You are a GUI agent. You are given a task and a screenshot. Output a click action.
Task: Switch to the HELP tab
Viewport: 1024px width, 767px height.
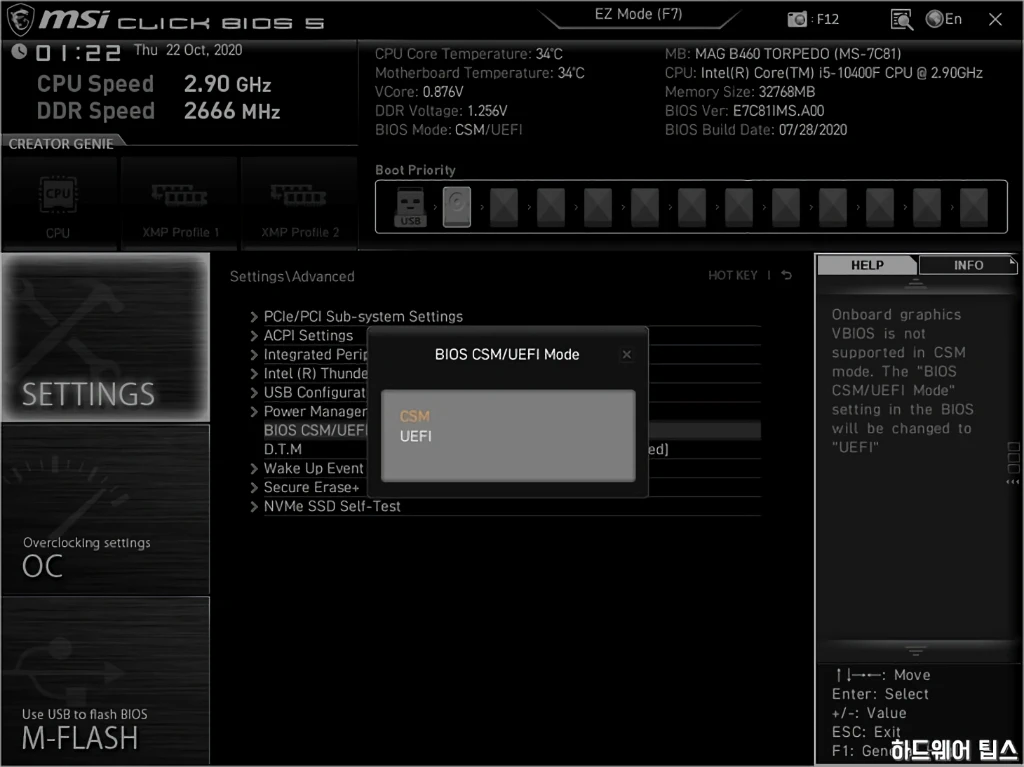pos(867,265)
